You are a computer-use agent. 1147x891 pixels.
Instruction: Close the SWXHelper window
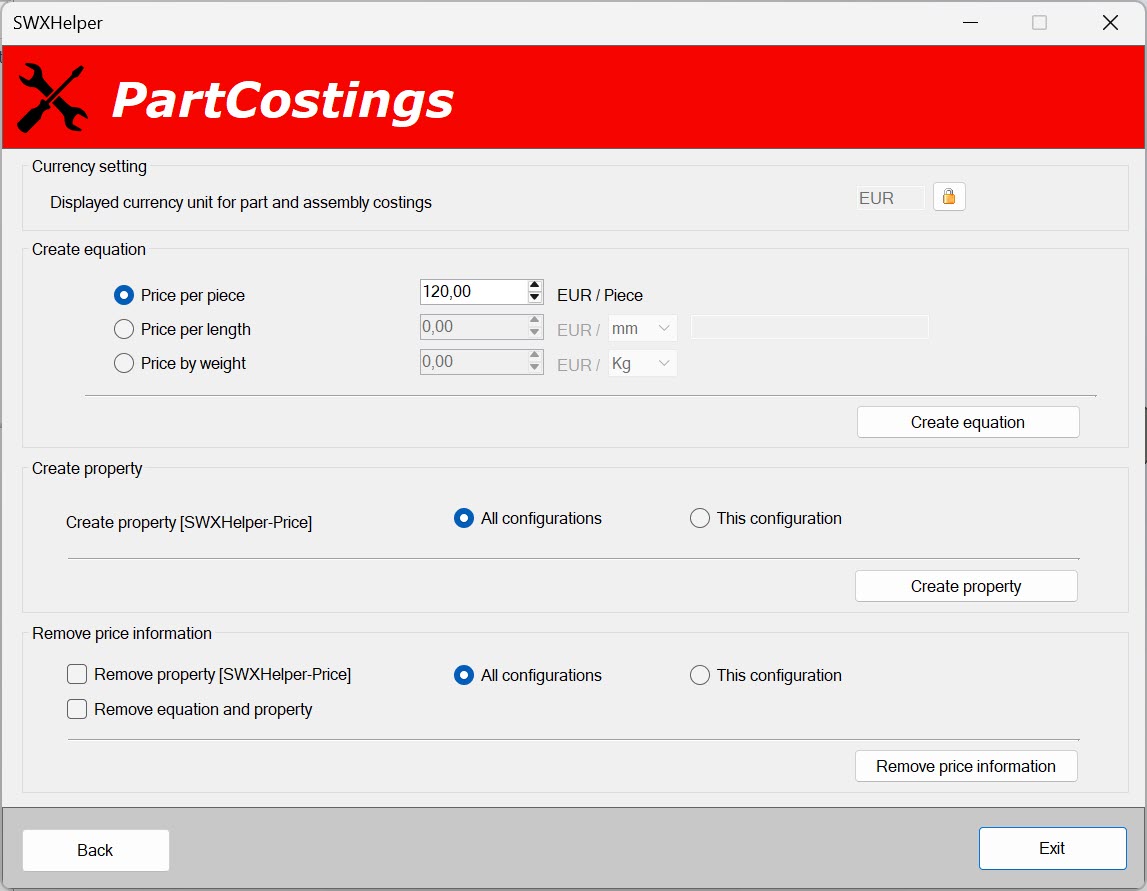click(x=1110, y=23)
